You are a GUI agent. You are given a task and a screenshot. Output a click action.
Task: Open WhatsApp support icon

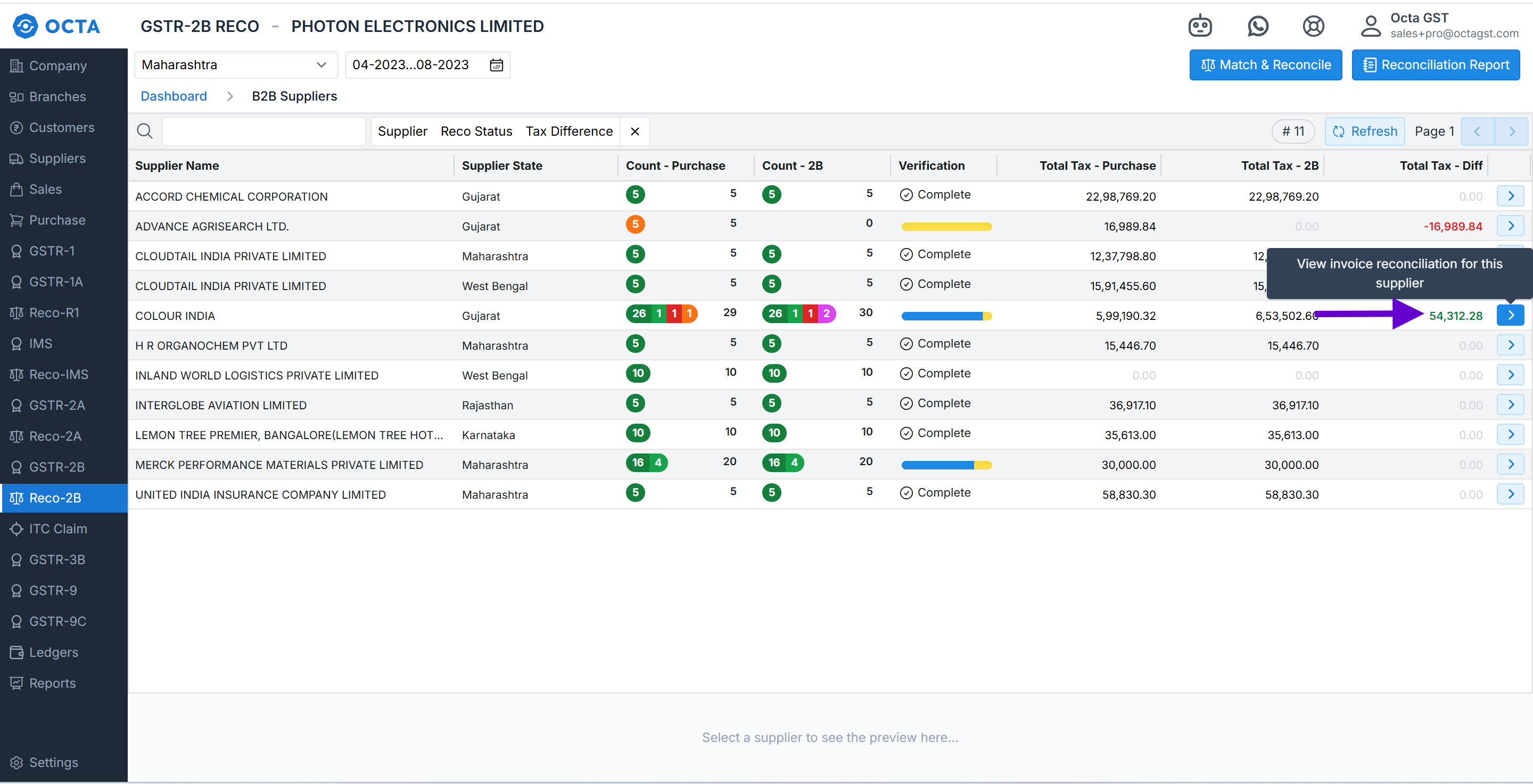pos(1257,26)
